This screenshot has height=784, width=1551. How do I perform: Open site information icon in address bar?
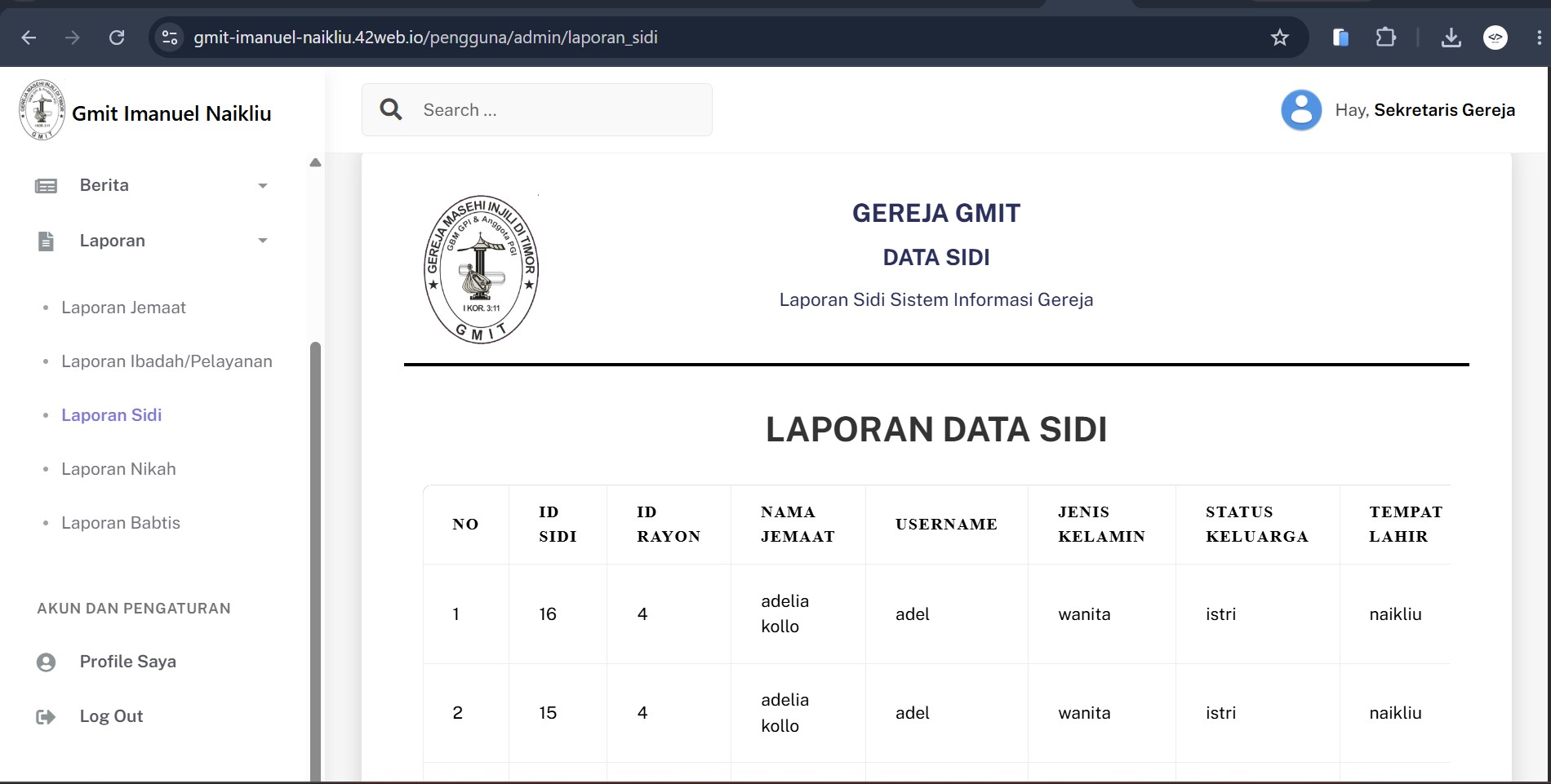[x=170, y=38]
